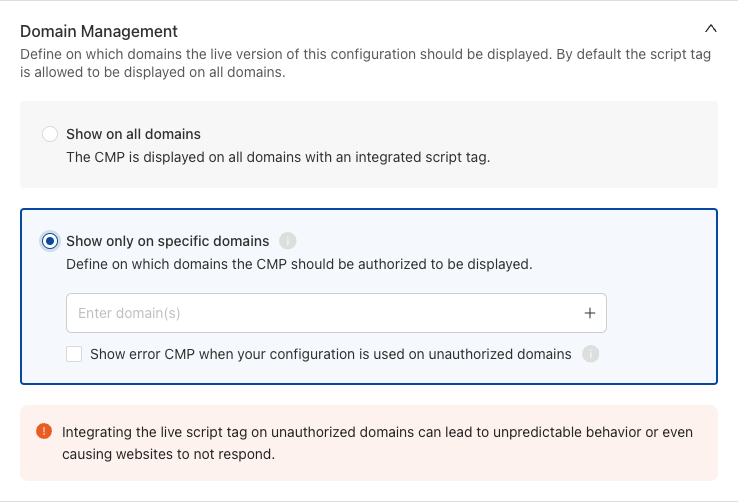Click the orange warning exclamation icon

point(44,431)
